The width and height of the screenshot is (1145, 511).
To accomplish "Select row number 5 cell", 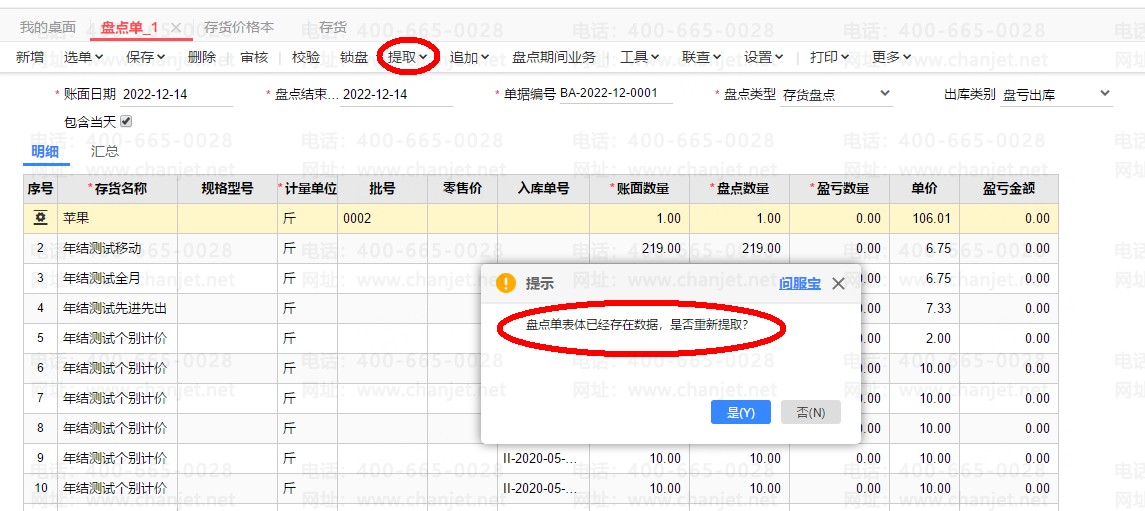I will [41, 338].
